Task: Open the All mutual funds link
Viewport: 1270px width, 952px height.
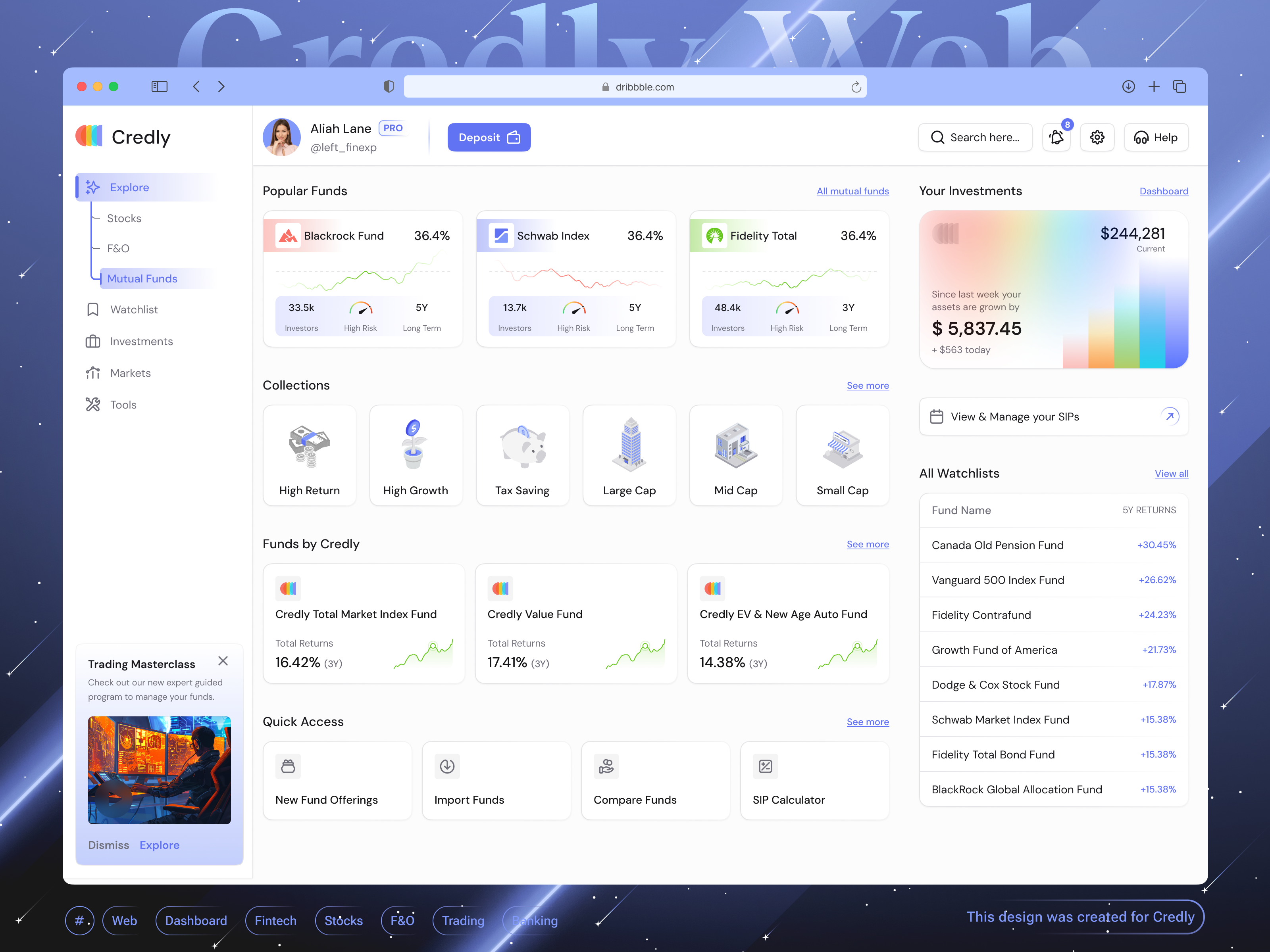Action: [852, 191]
